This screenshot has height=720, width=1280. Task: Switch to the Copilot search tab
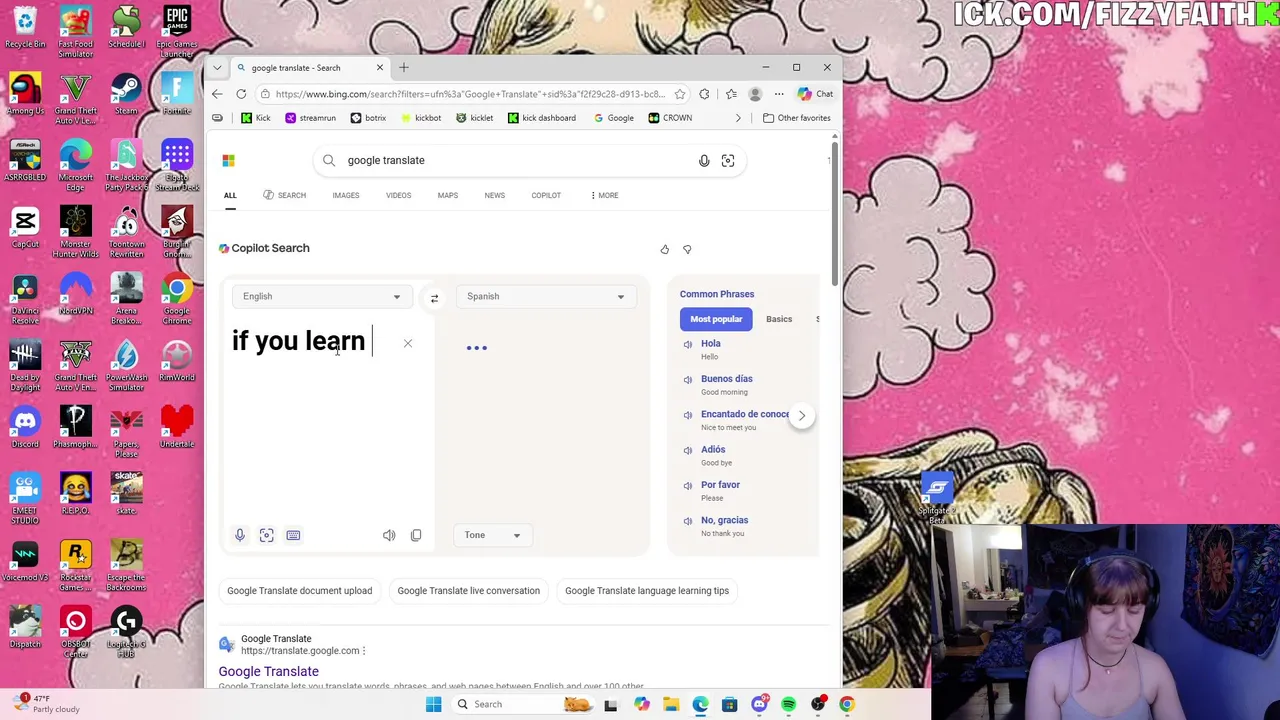point(546,195)
